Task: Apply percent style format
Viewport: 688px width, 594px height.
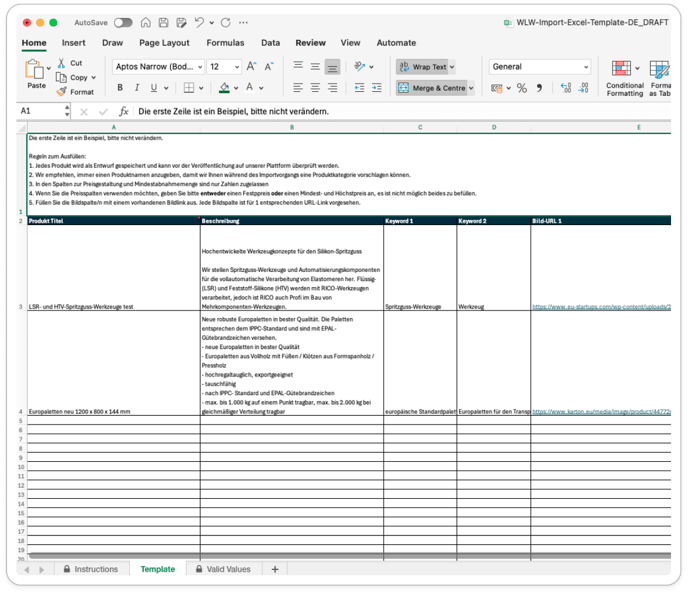Action: (x=522, y=88)
